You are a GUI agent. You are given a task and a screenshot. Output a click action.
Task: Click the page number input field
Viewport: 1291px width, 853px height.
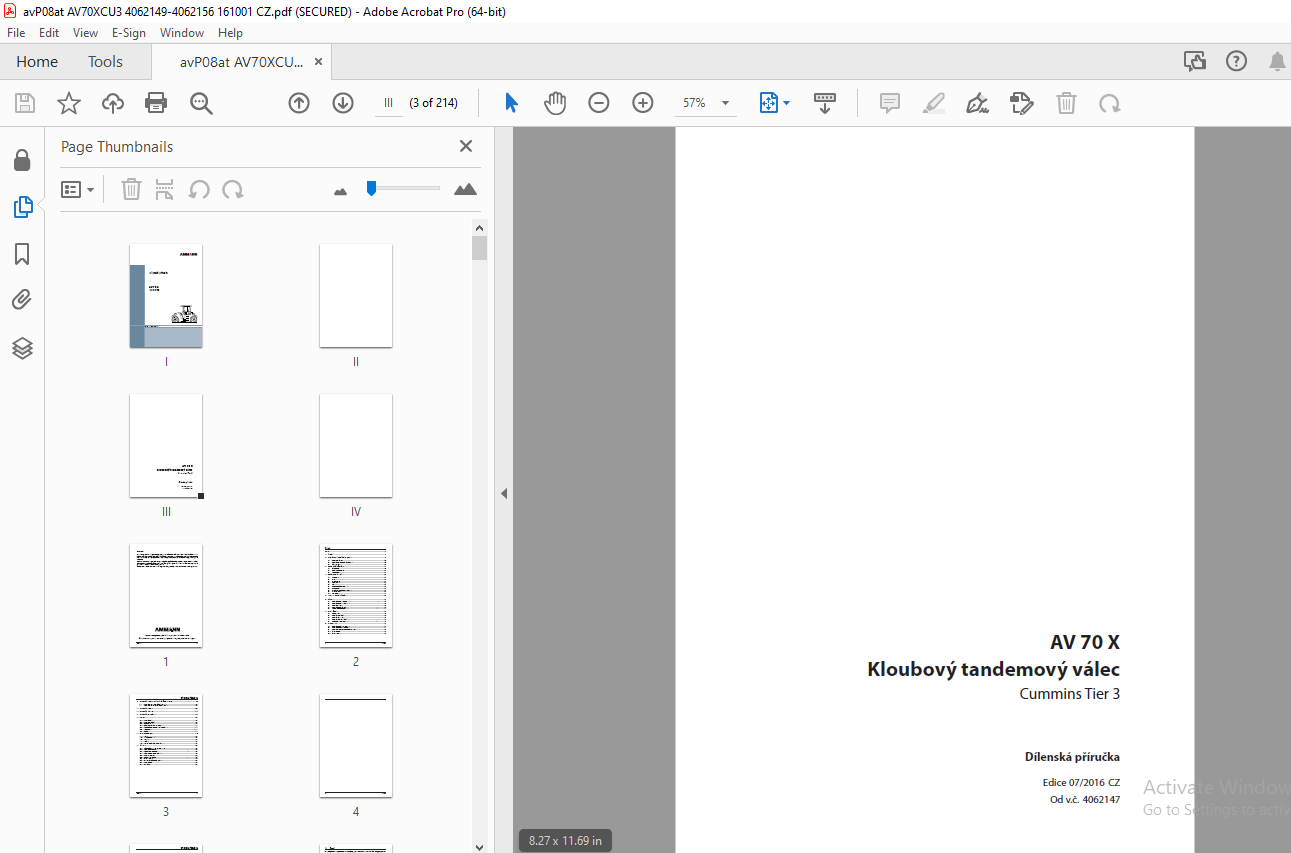coord(389,103)
